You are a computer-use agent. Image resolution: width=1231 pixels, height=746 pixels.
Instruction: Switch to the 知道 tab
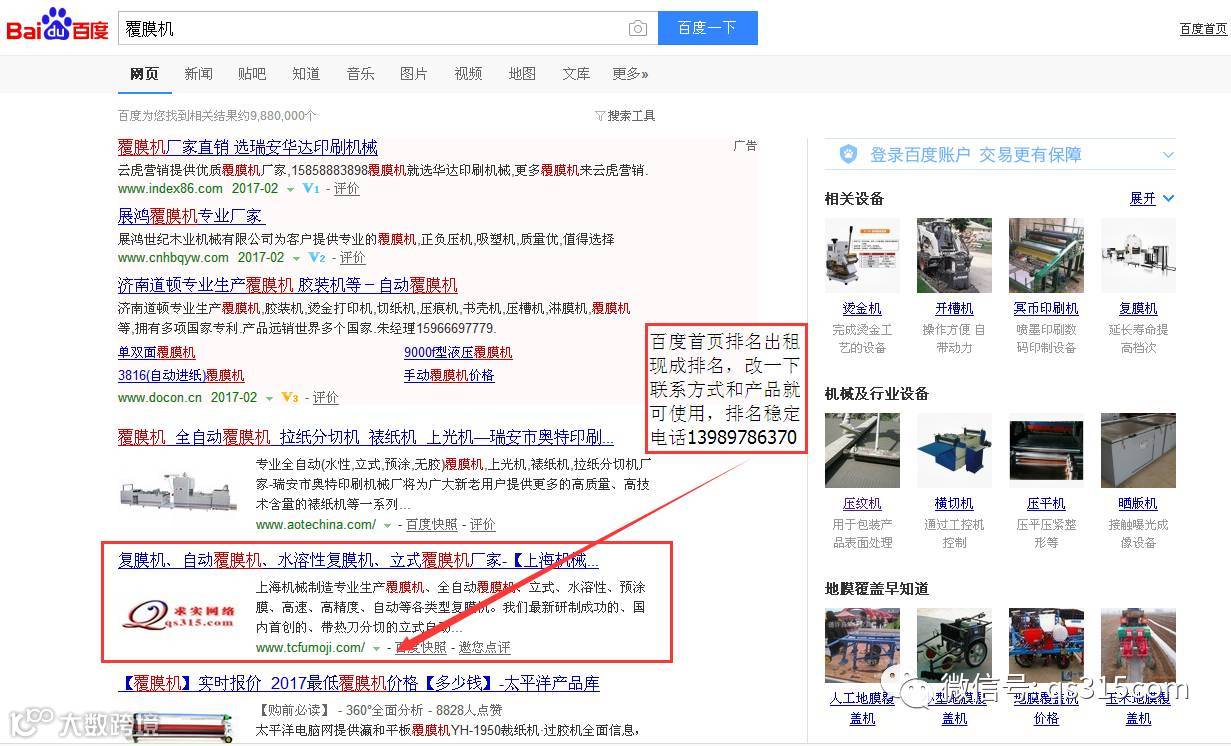pos(306,74)
